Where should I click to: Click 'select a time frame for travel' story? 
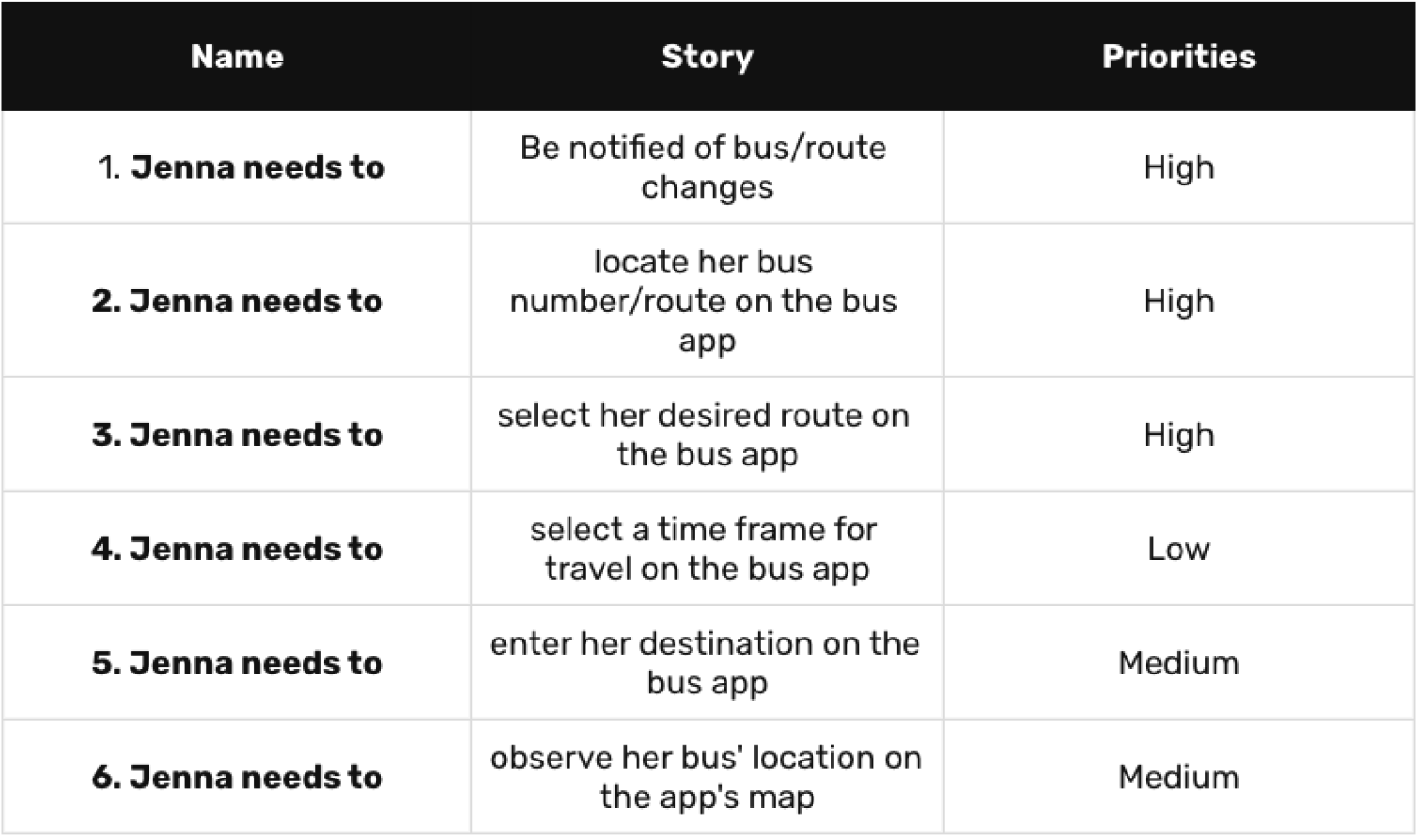pyautogui.click(x=705, y=549)
